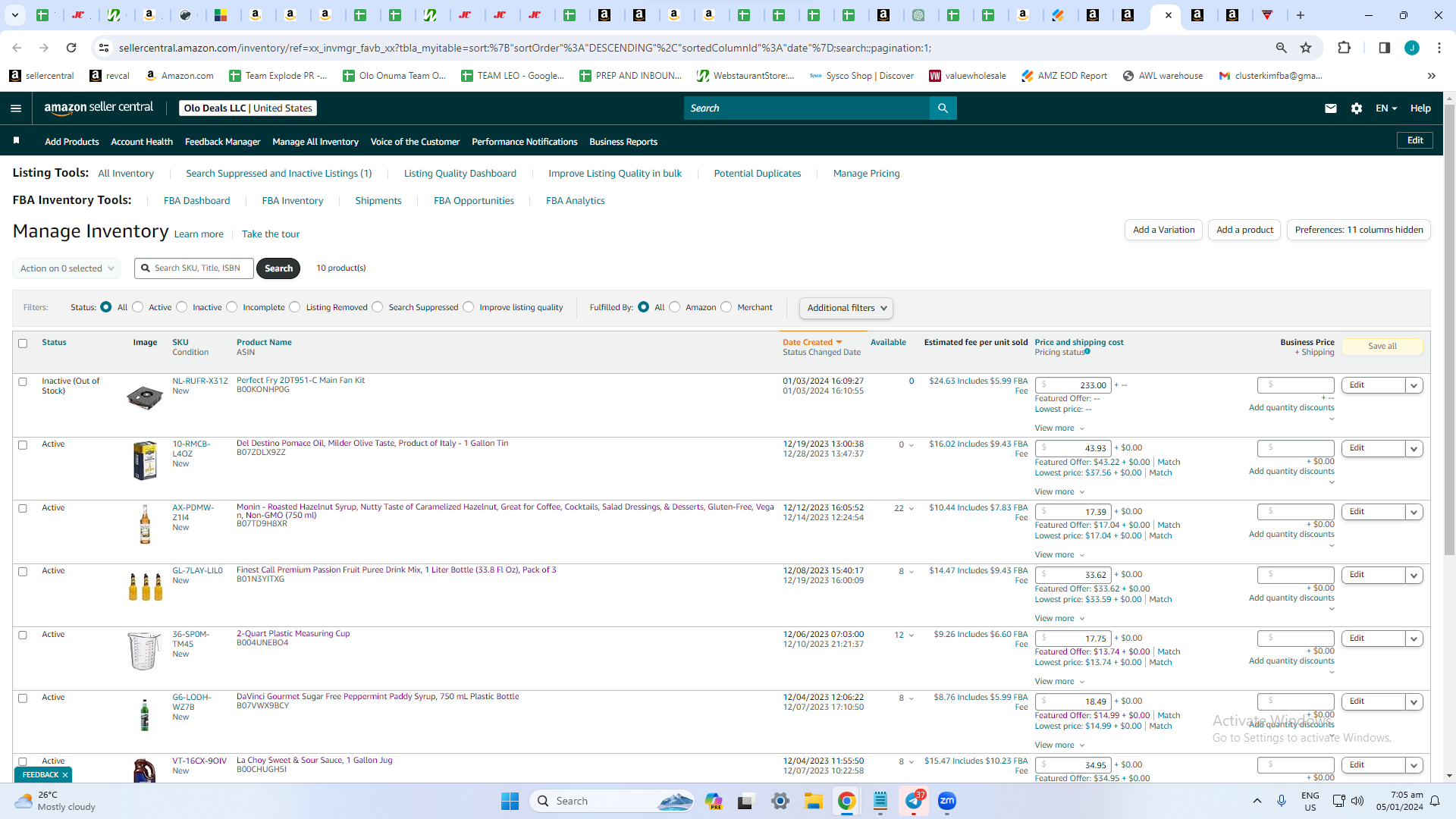The width and height of the screenshot is (1456, 819).
Task: Select Amazon under Fulfilled By
Action: (675, 307)
